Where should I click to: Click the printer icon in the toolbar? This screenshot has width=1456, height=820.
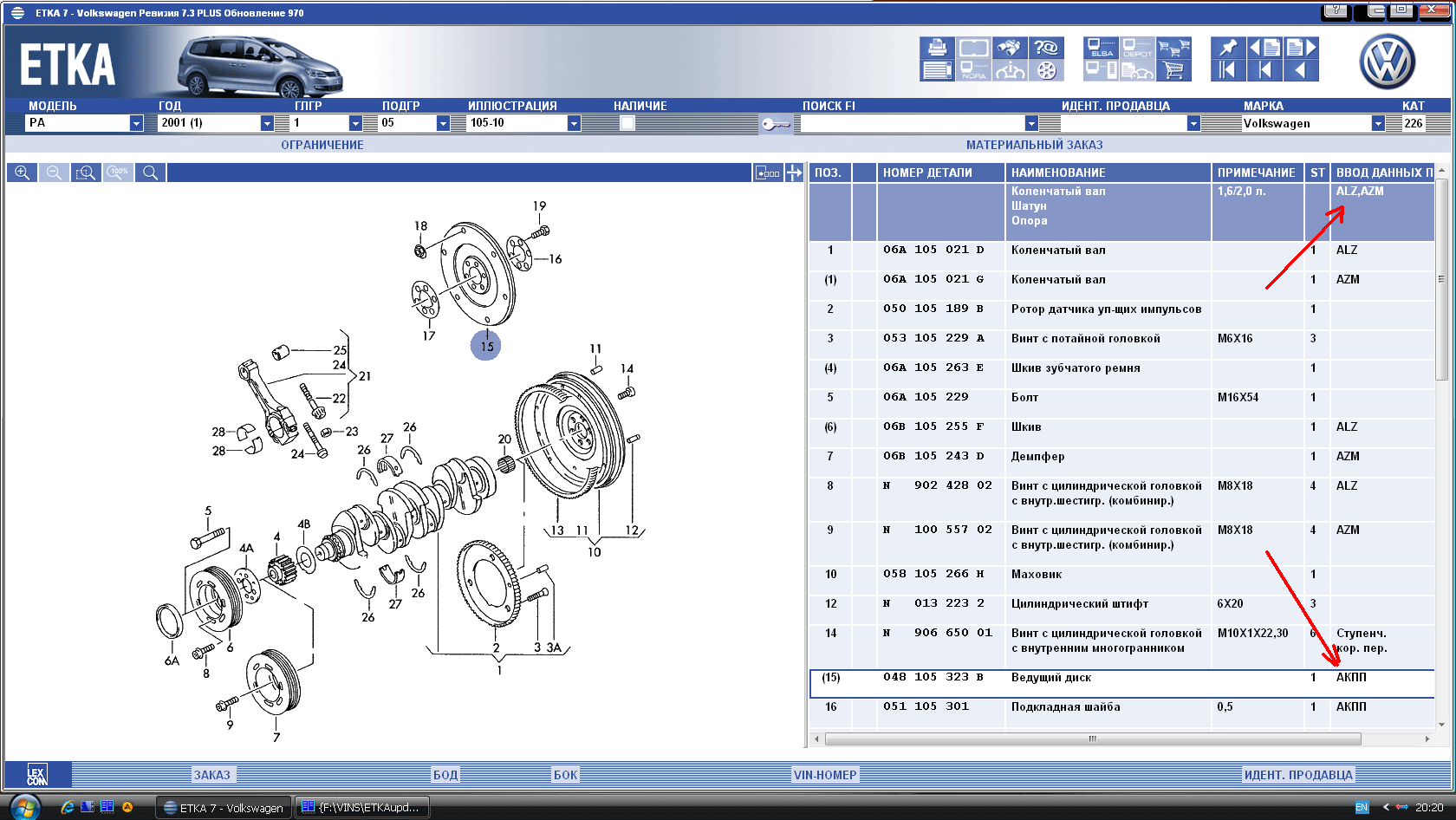pos(937,48)
